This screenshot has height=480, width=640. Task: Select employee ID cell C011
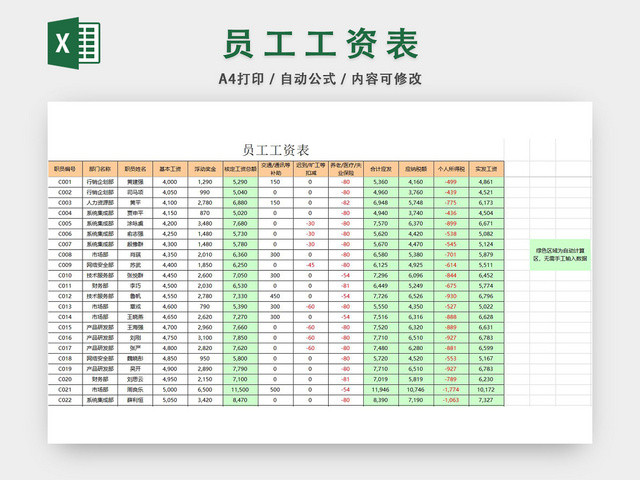click(x=65, y=286)
